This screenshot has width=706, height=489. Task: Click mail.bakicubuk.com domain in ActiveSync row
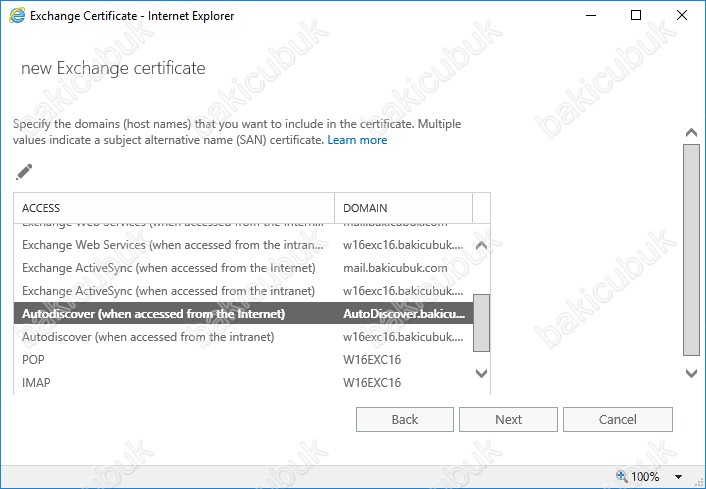395,268
